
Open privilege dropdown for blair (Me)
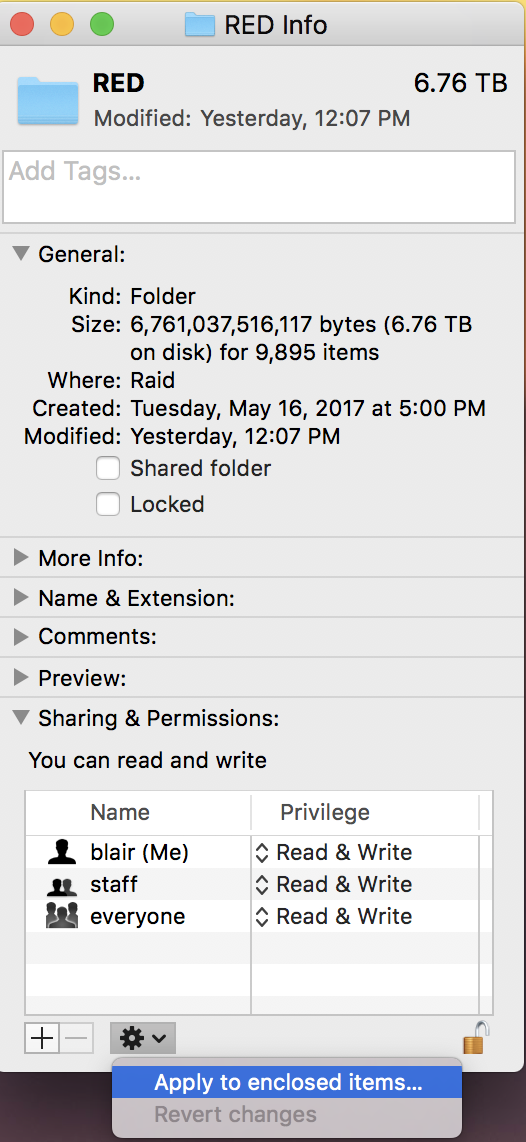pos(334,852)
